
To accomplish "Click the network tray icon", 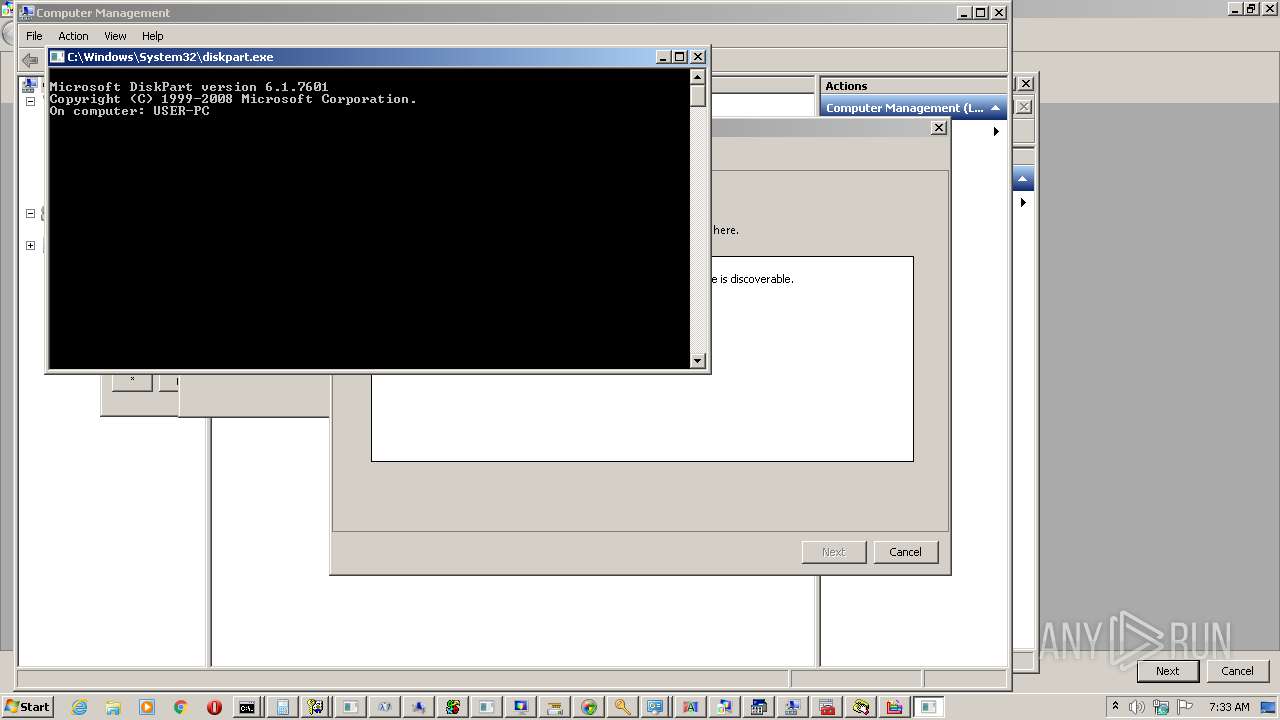I will [x=1161, y=707].
